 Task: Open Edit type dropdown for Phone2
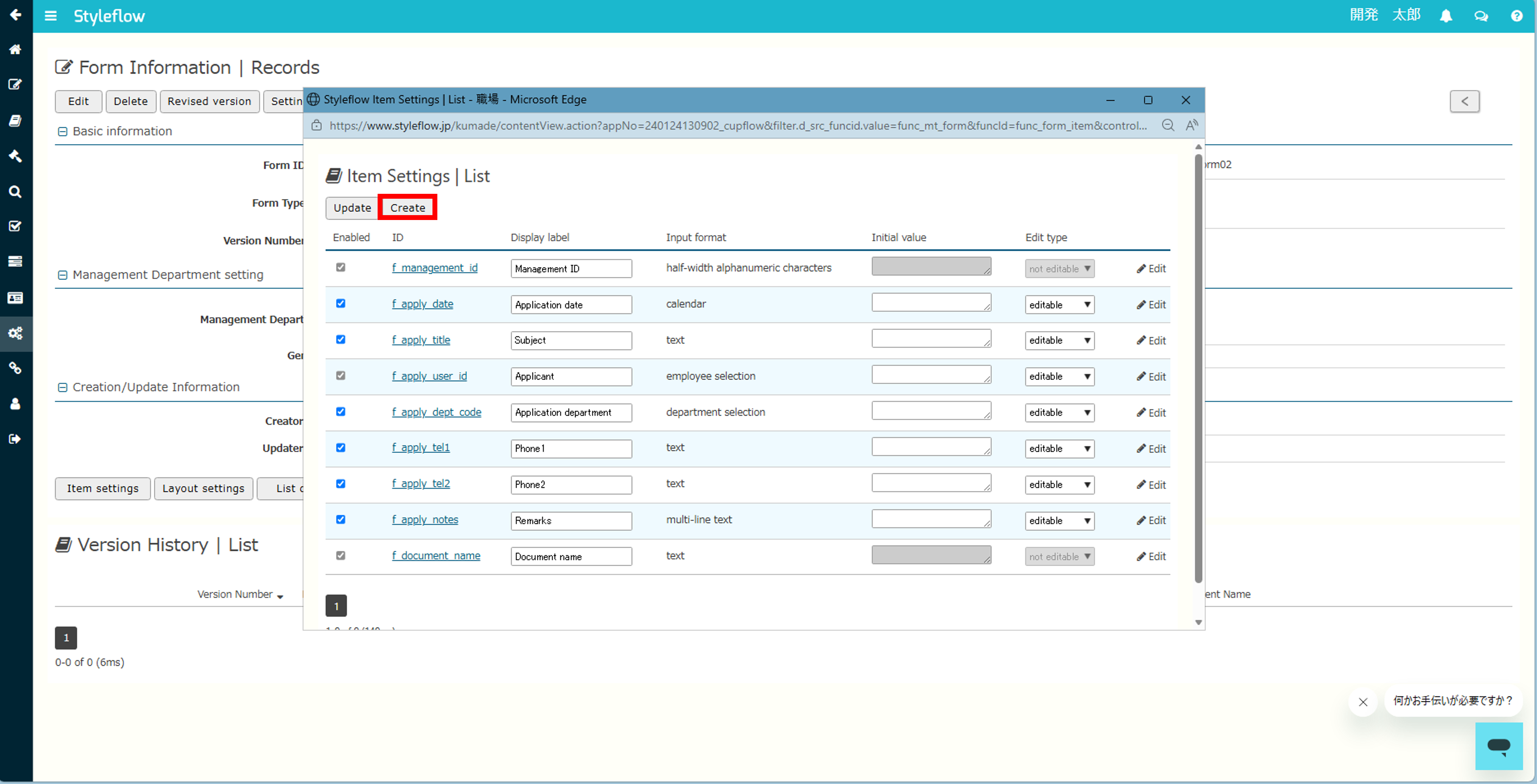click(x=1060, y=484)
